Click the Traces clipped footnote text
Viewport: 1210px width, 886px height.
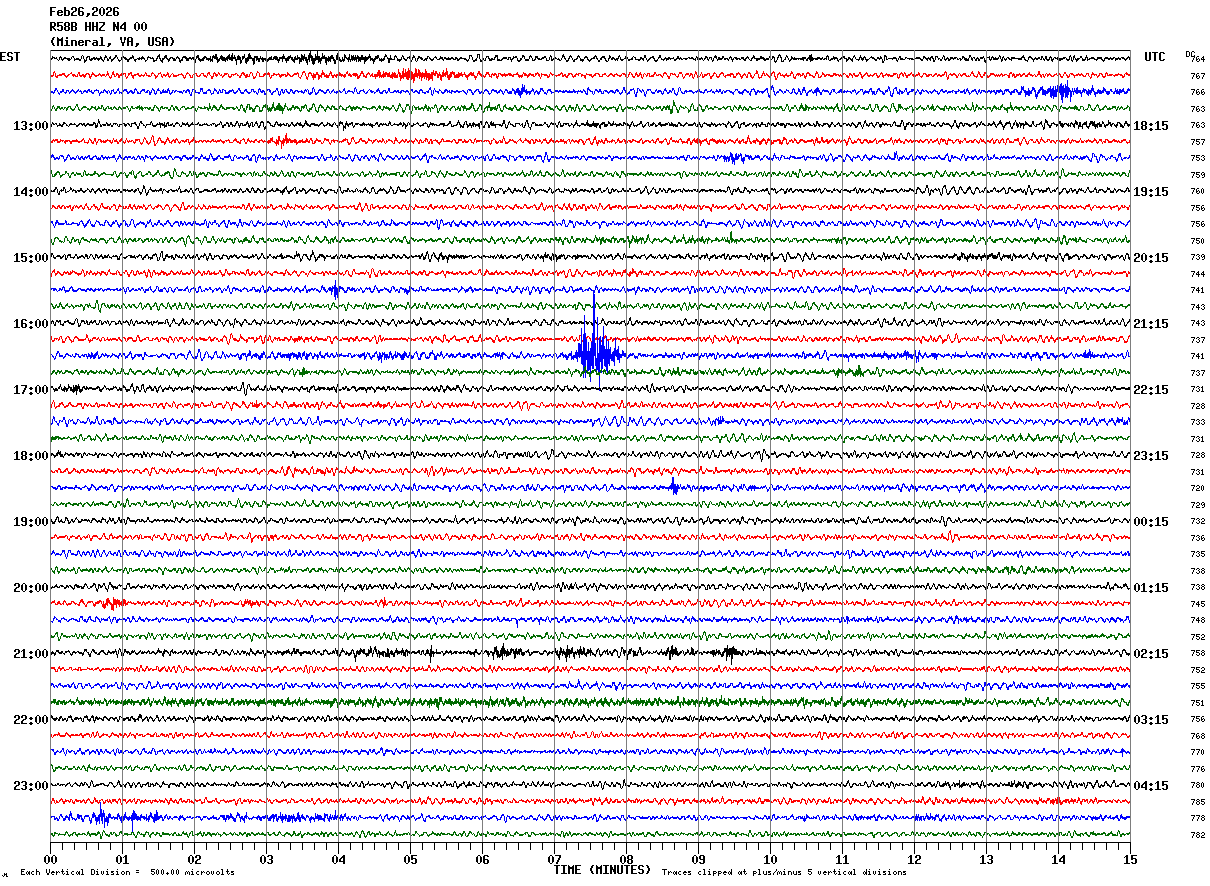tap(784, 873)
